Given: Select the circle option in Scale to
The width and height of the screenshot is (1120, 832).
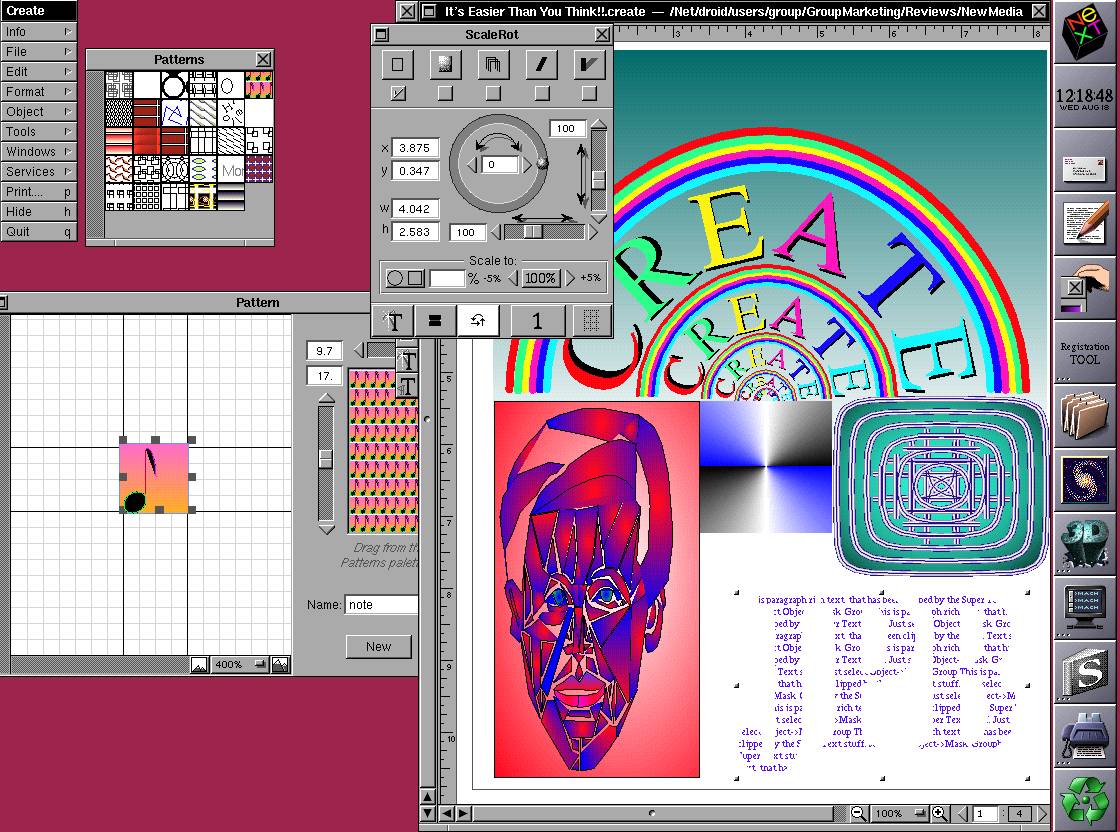Looking at the screenshot, I should tap(394, 279).
